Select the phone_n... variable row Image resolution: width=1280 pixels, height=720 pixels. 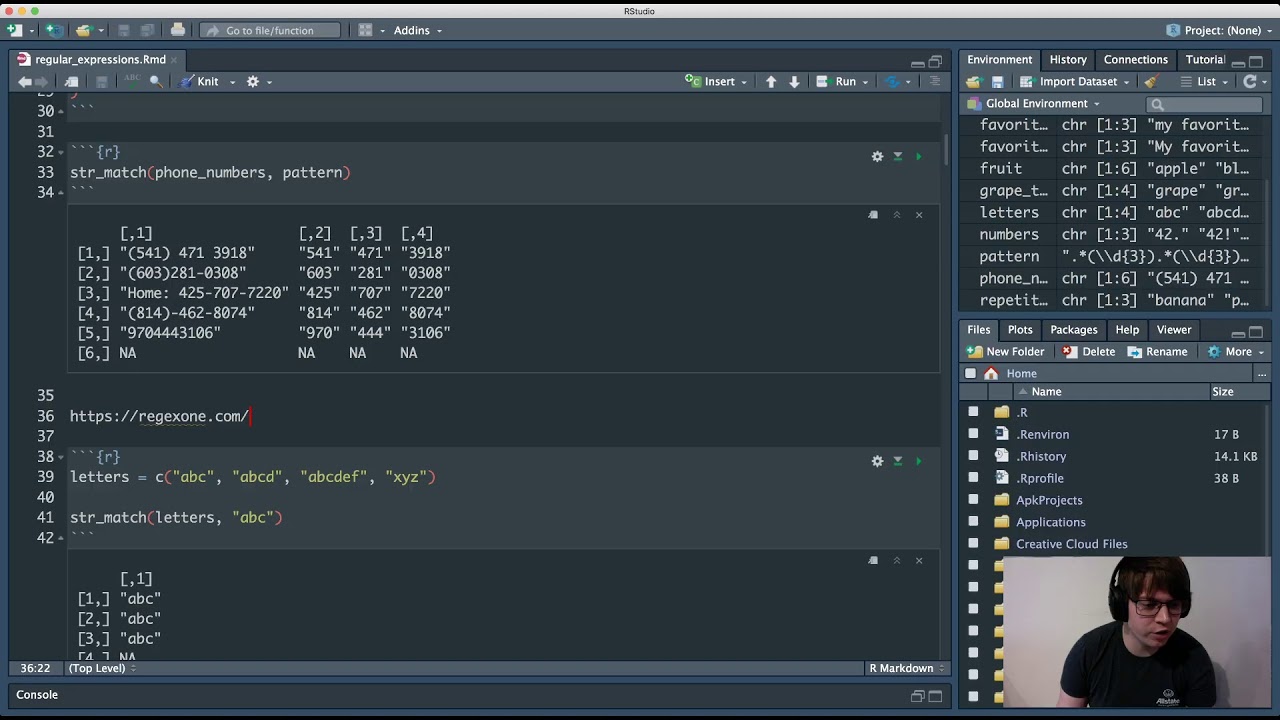pyautogui.click(x=1112, y=278)
